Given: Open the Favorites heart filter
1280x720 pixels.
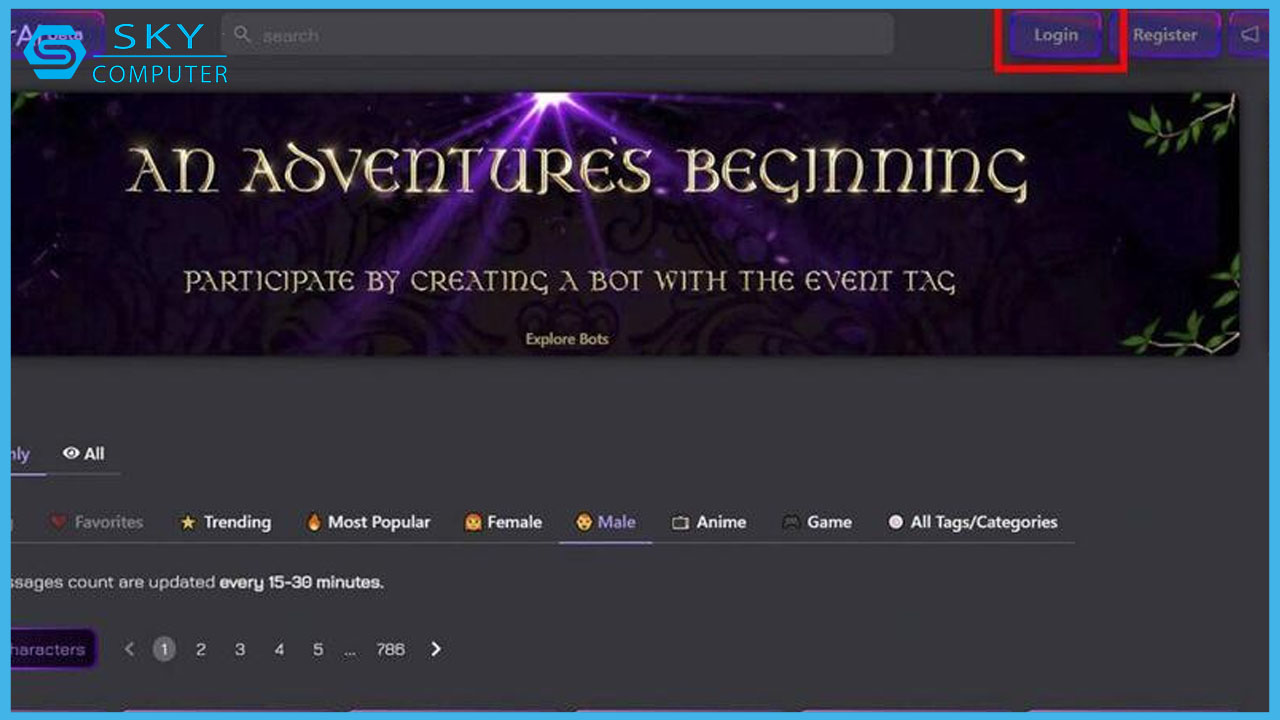Looking at the screenshot, I should (x=97, y=522).
